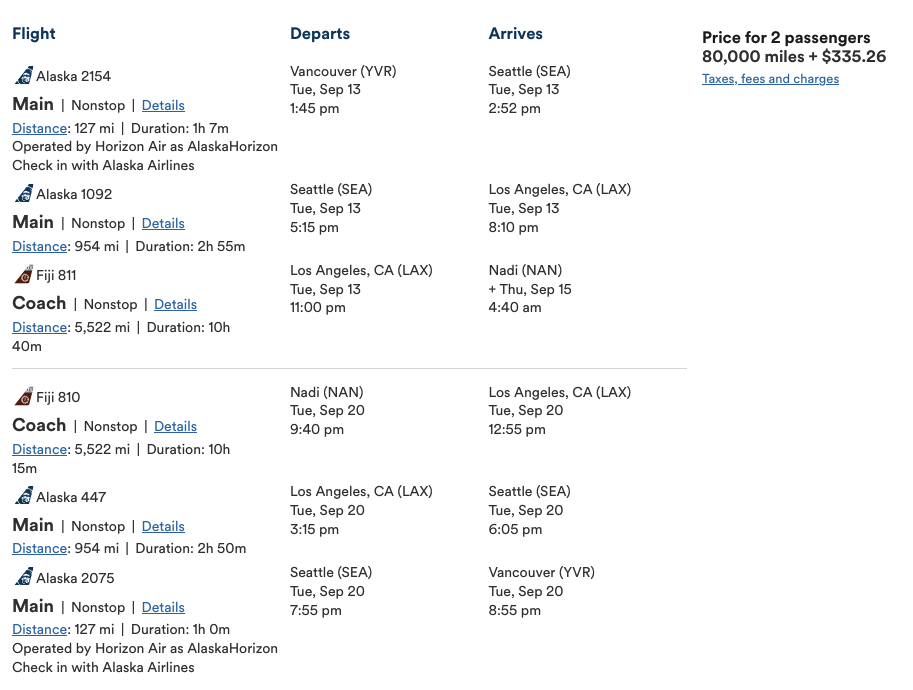This screenshot has height=690, width=913.
Task: Click Distance link for Alaska 447
Action: [40, 548]
